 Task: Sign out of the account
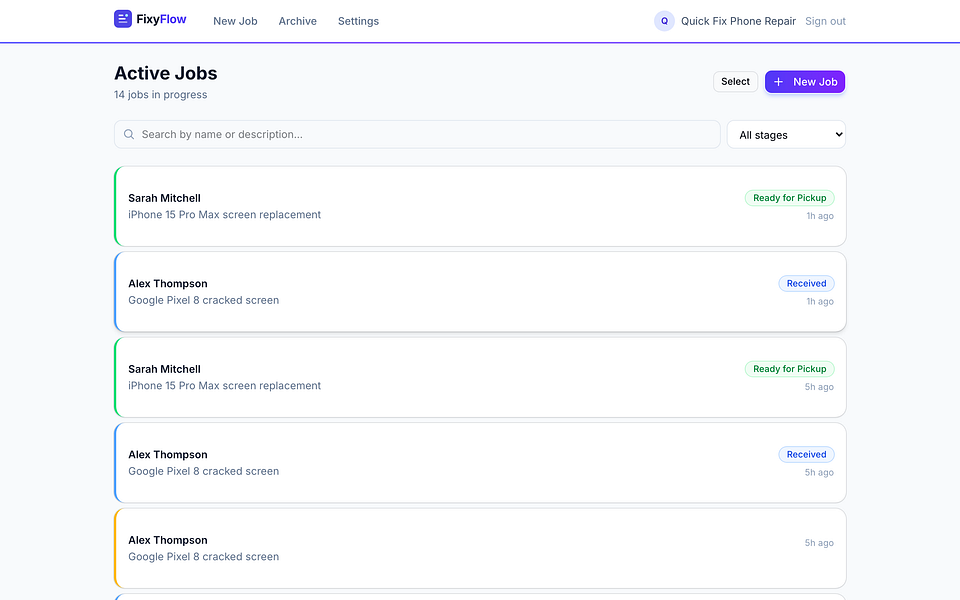click(x=825, y=21)
